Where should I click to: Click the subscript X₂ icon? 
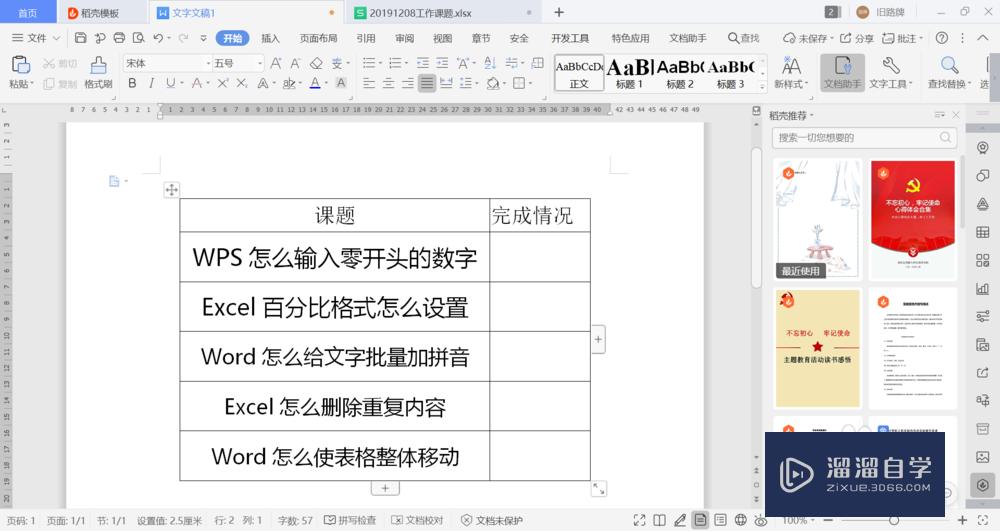click(x=242, y=83)
